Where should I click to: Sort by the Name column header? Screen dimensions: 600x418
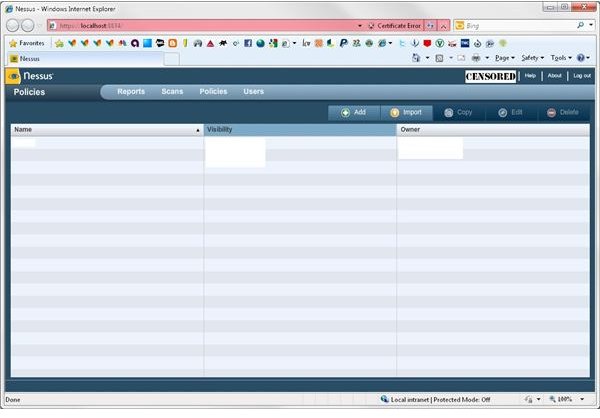(x=107, y=130)
